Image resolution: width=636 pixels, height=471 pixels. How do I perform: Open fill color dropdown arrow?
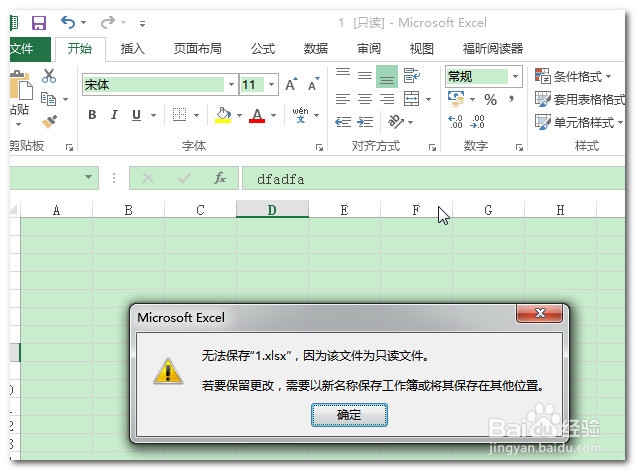point(239,116)
